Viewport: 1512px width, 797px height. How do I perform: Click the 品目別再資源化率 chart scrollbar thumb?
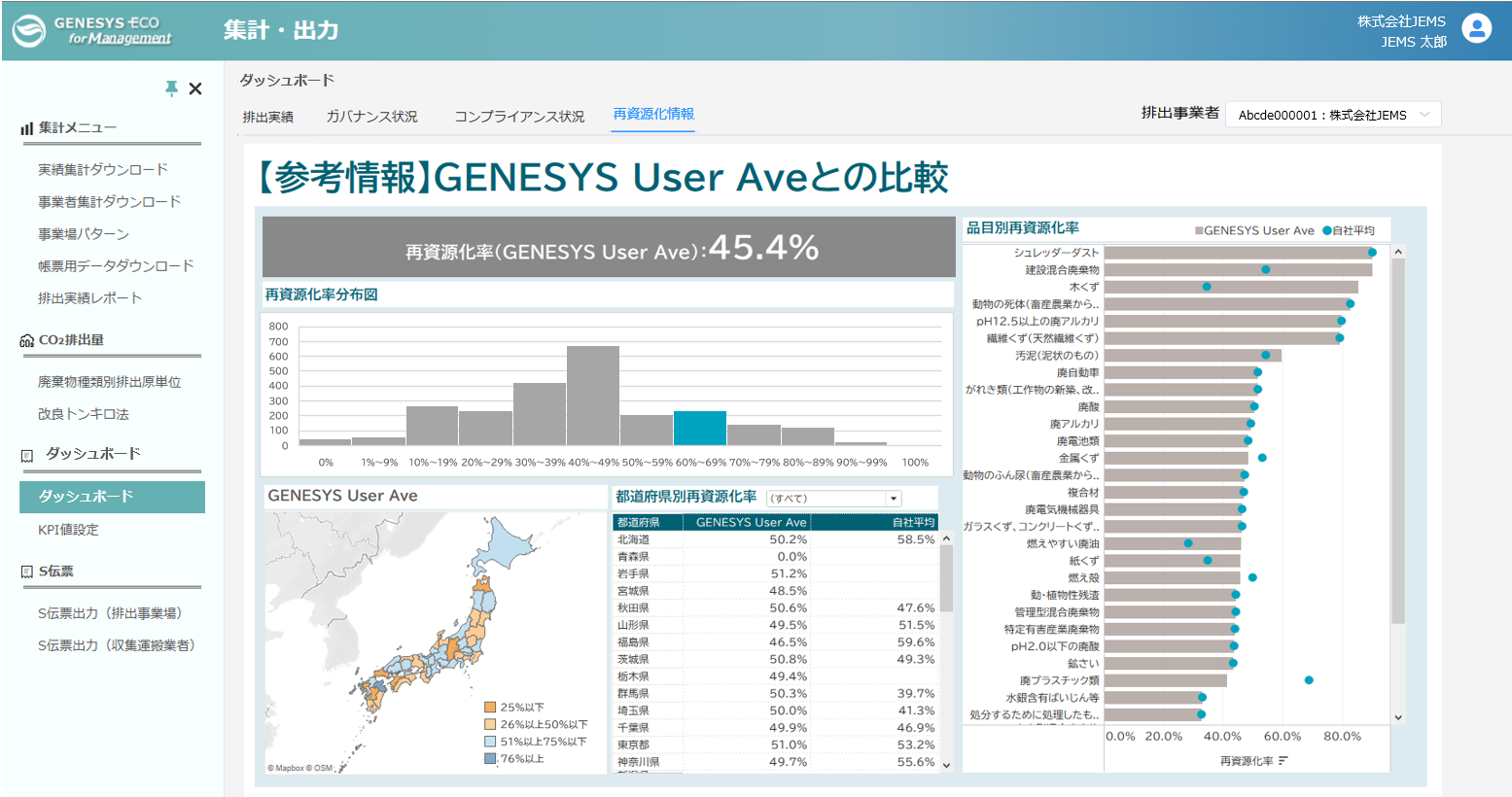pyautogui.click(x=1398, y=441)
